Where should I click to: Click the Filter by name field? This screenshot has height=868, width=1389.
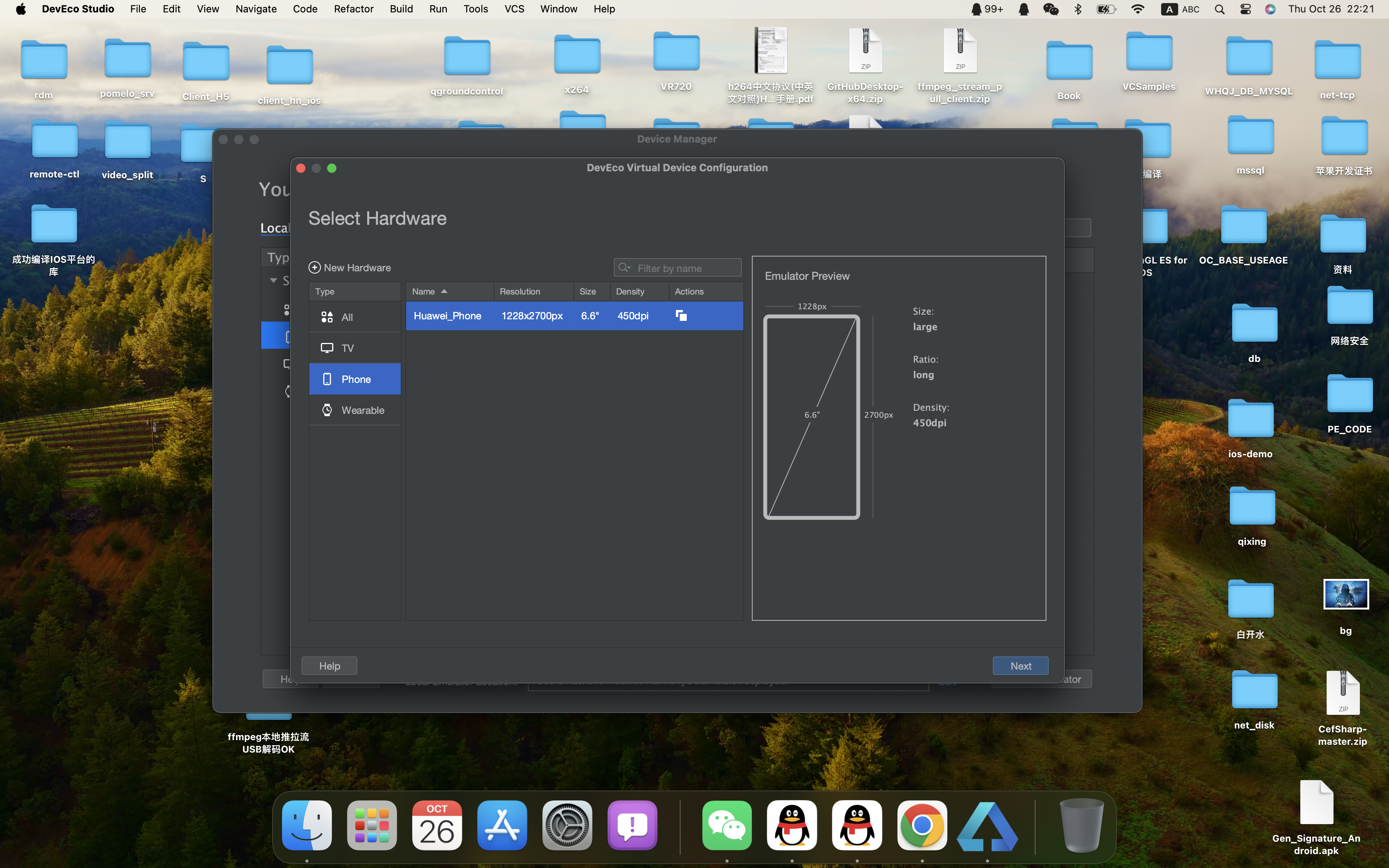tap(686, 268)
